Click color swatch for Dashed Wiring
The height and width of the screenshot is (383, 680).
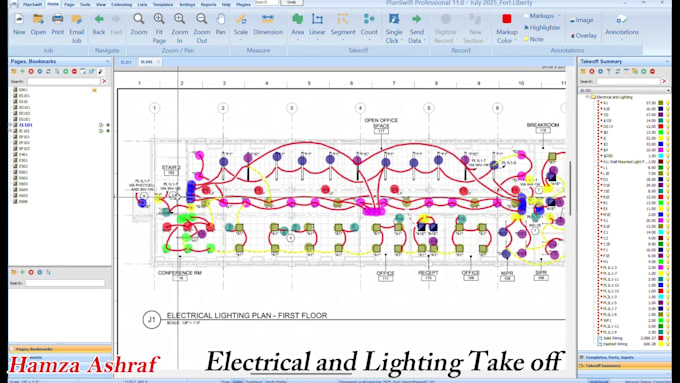661,344
